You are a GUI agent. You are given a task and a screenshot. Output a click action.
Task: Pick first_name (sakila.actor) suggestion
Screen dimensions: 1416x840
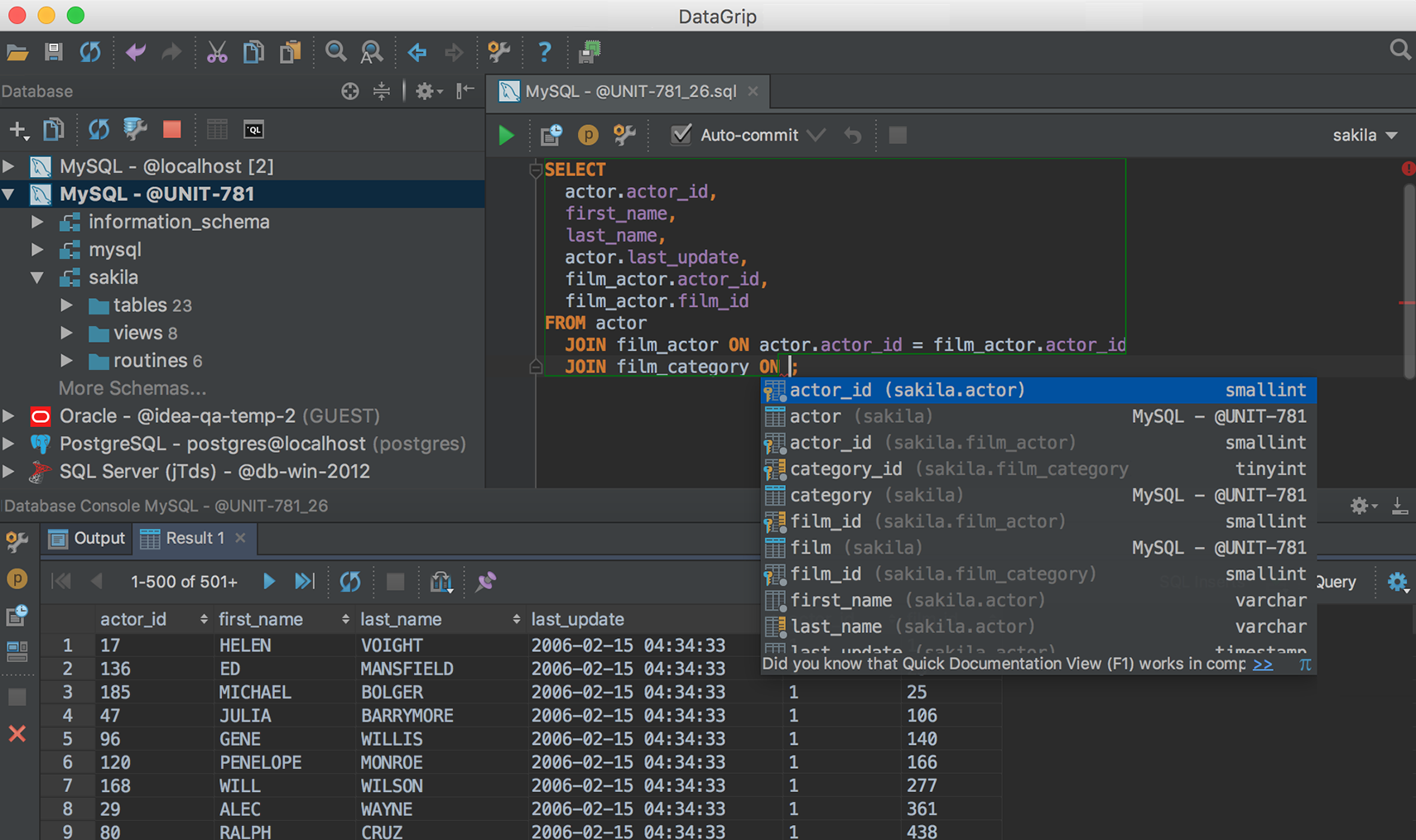pos(1038,601)
